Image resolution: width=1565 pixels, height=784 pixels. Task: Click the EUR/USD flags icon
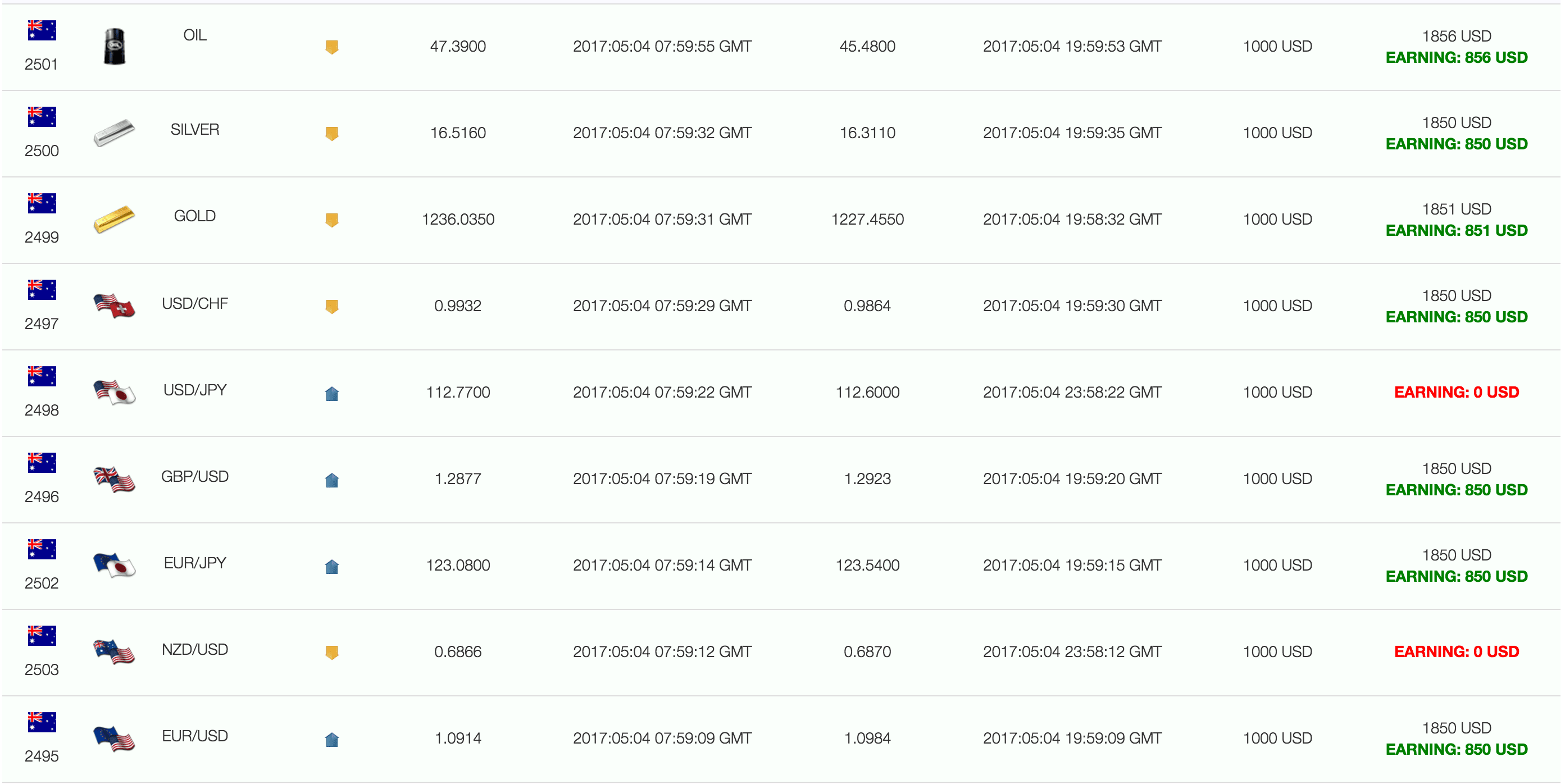(114, 739)
